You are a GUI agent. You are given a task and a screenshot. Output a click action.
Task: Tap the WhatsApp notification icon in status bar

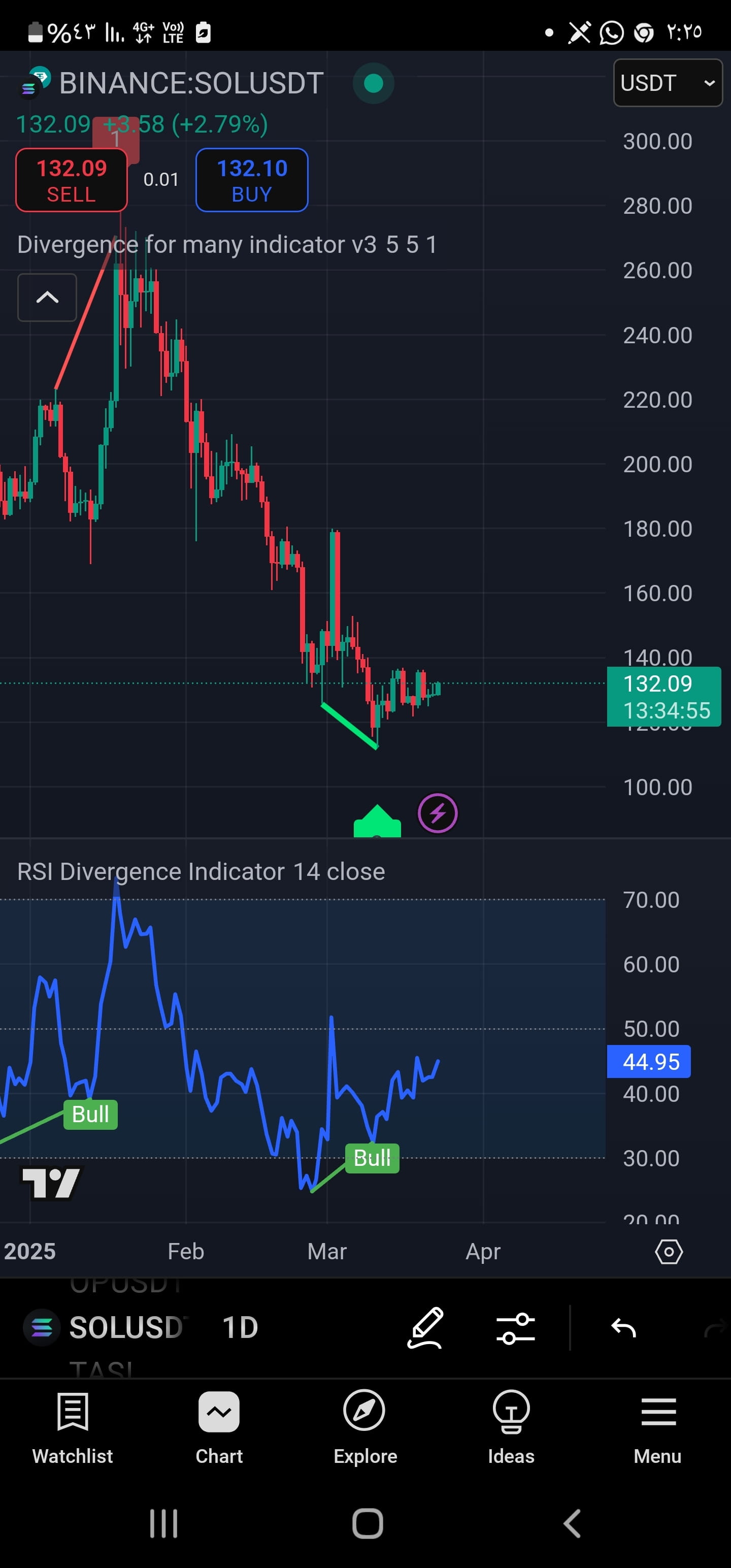point(611,32)
